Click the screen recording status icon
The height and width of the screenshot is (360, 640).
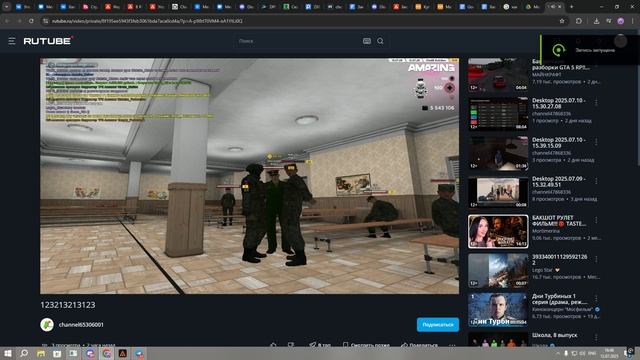558,50
